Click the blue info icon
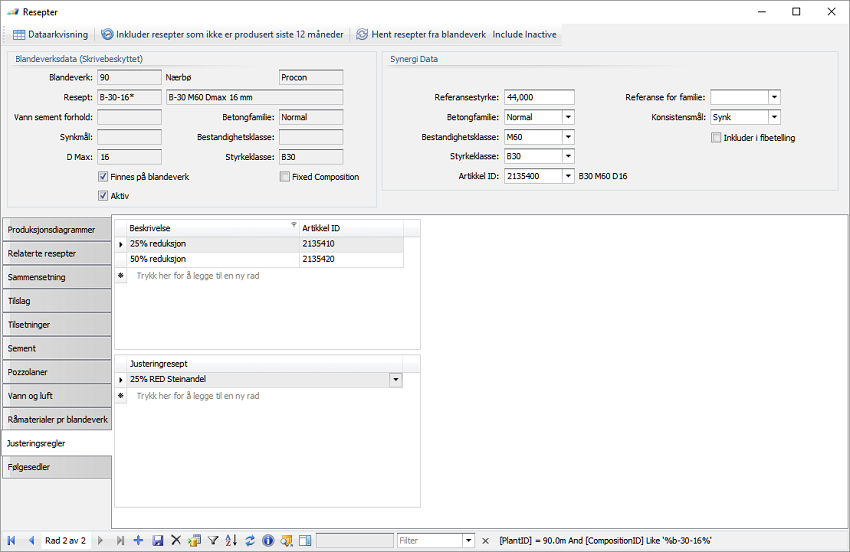This screenshot has width=850, height=552. pyautogui.click(x=268, y=541)
